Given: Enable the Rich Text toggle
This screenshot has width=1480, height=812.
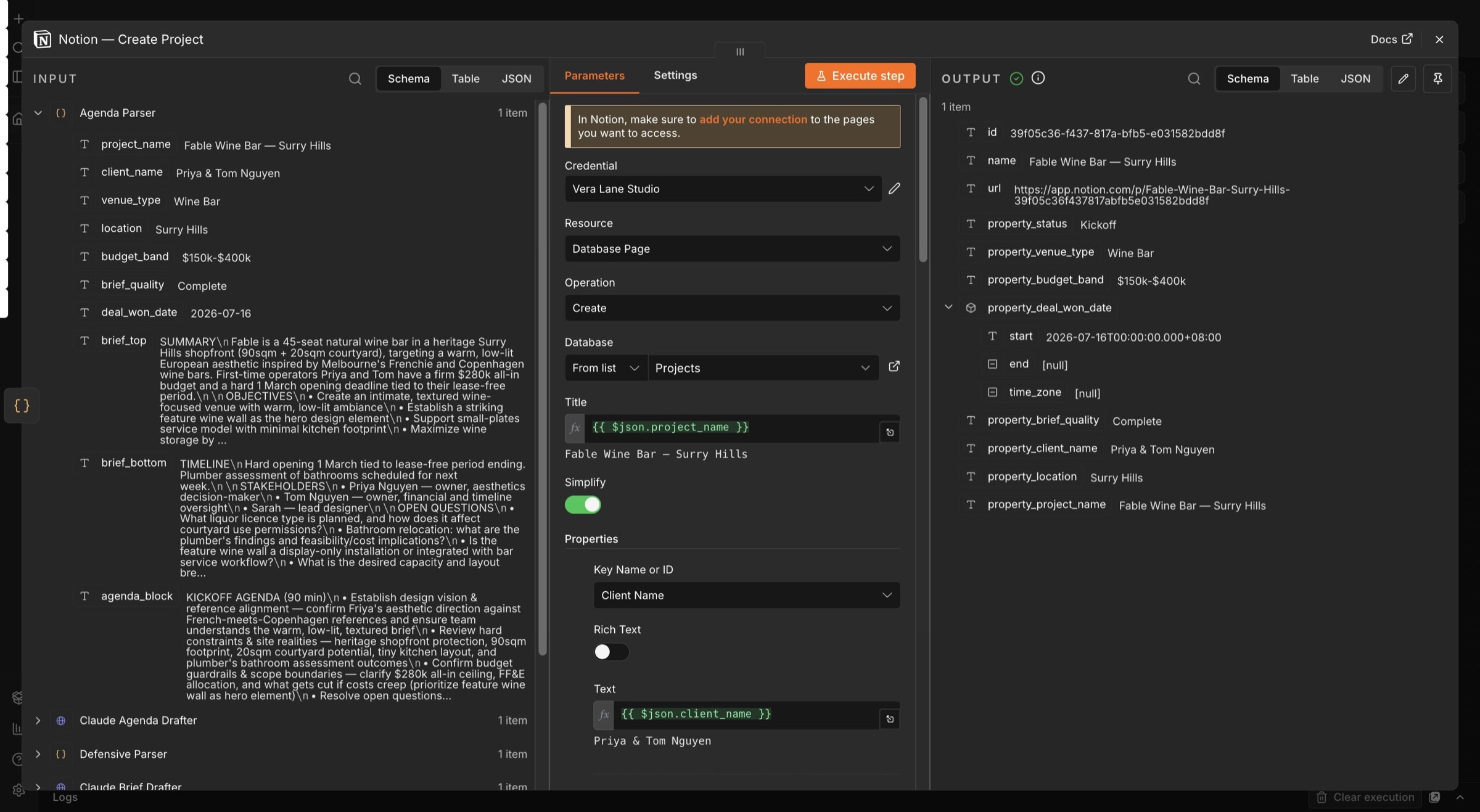Looking at the screenshot, I should click(611, 652).
